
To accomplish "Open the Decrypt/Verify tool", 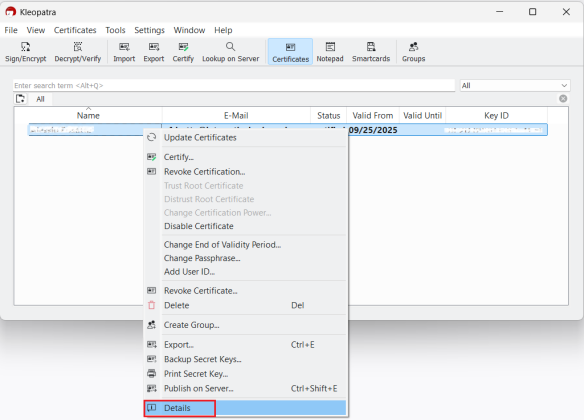I will click(77, 52).
